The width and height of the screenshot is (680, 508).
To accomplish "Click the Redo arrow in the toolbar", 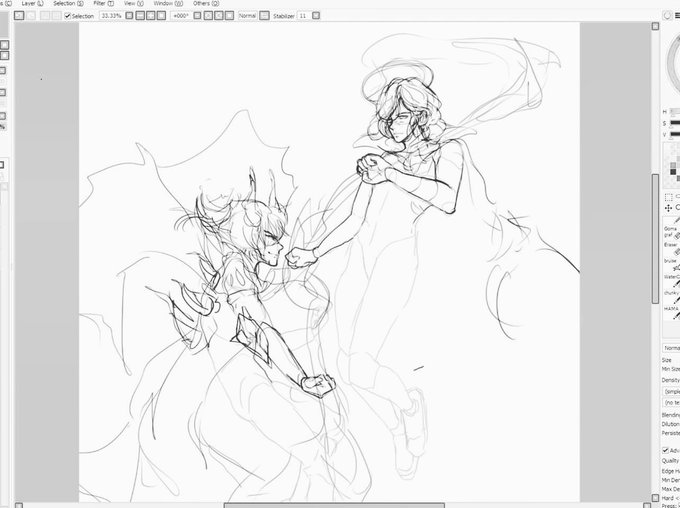I will pyautogui.click(x=31, y=16).
